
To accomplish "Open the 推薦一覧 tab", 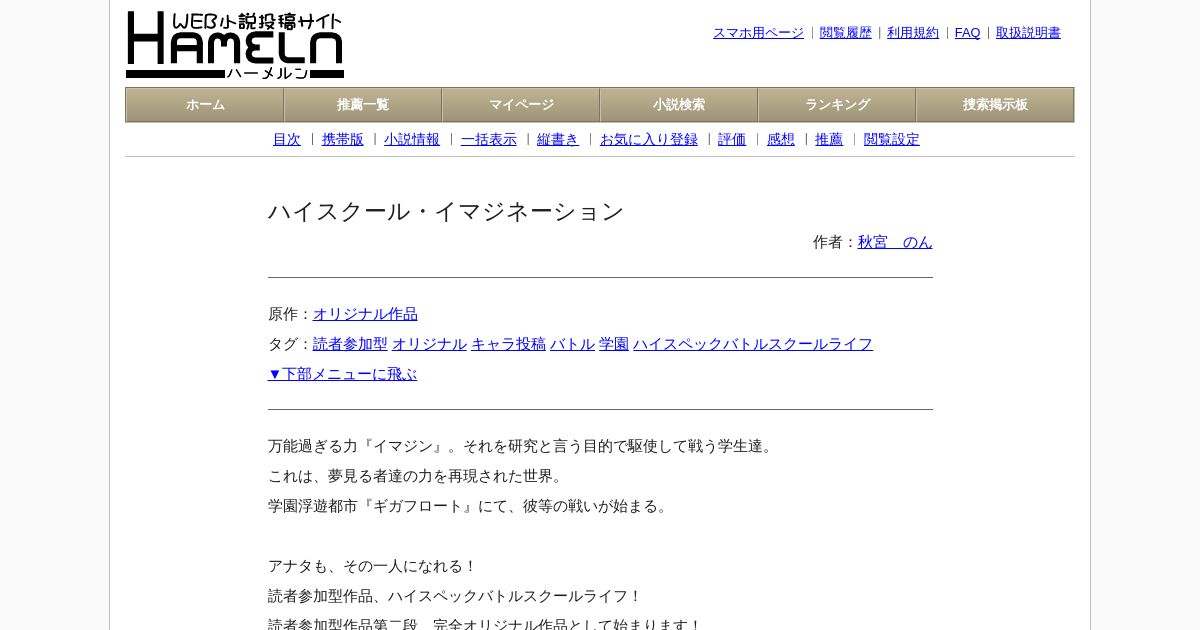I will (363, 105).
